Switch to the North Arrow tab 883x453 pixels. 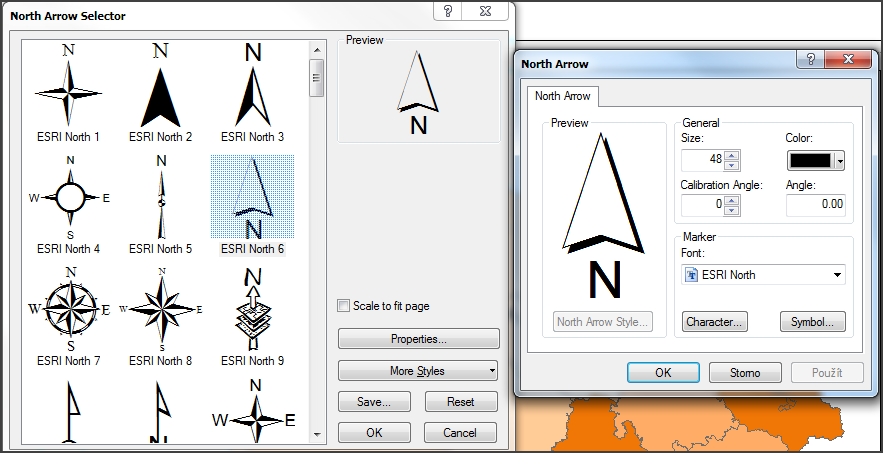tap(563, 96)
